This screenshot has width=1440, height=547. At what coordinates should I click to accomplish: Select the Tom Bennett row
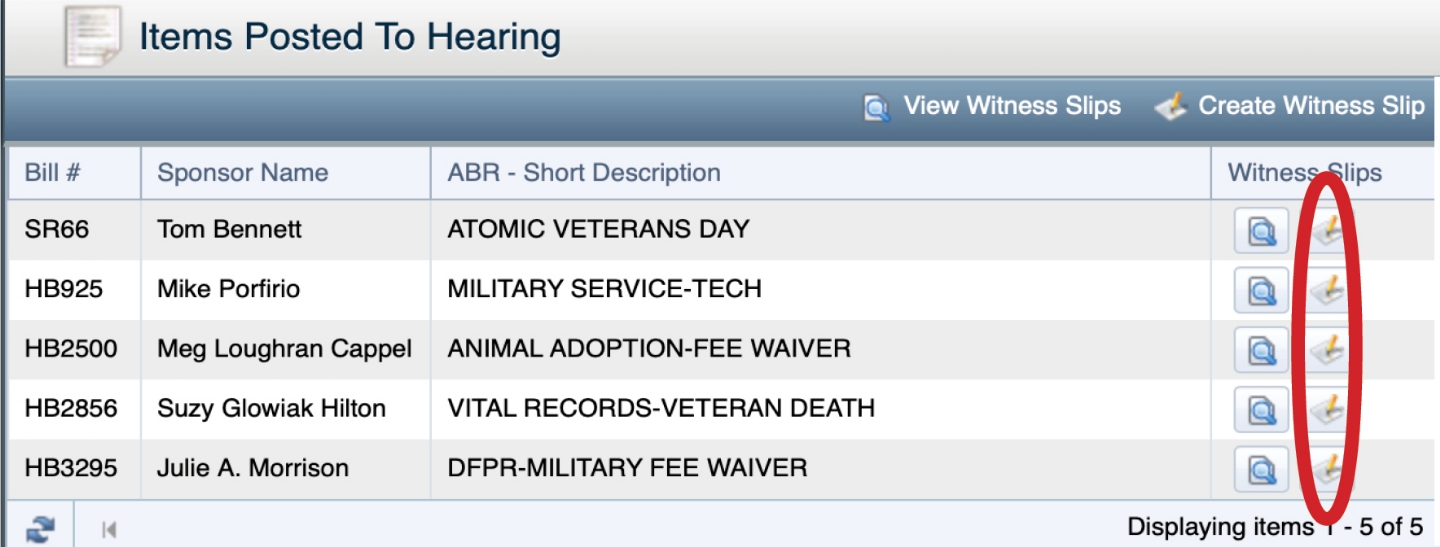click(720, 229)
